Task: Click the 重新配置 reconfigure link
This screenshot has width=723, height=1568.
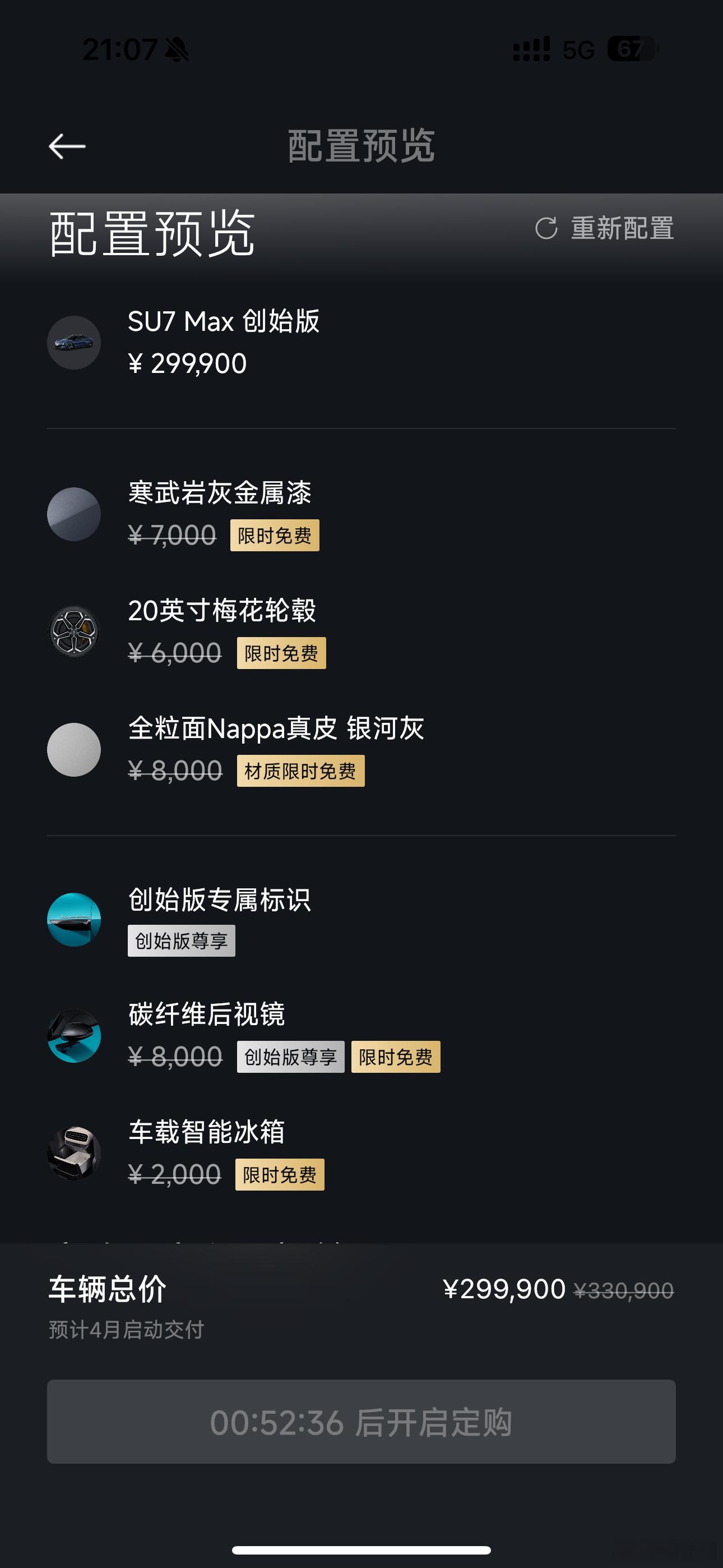Action: pos(622,228)
